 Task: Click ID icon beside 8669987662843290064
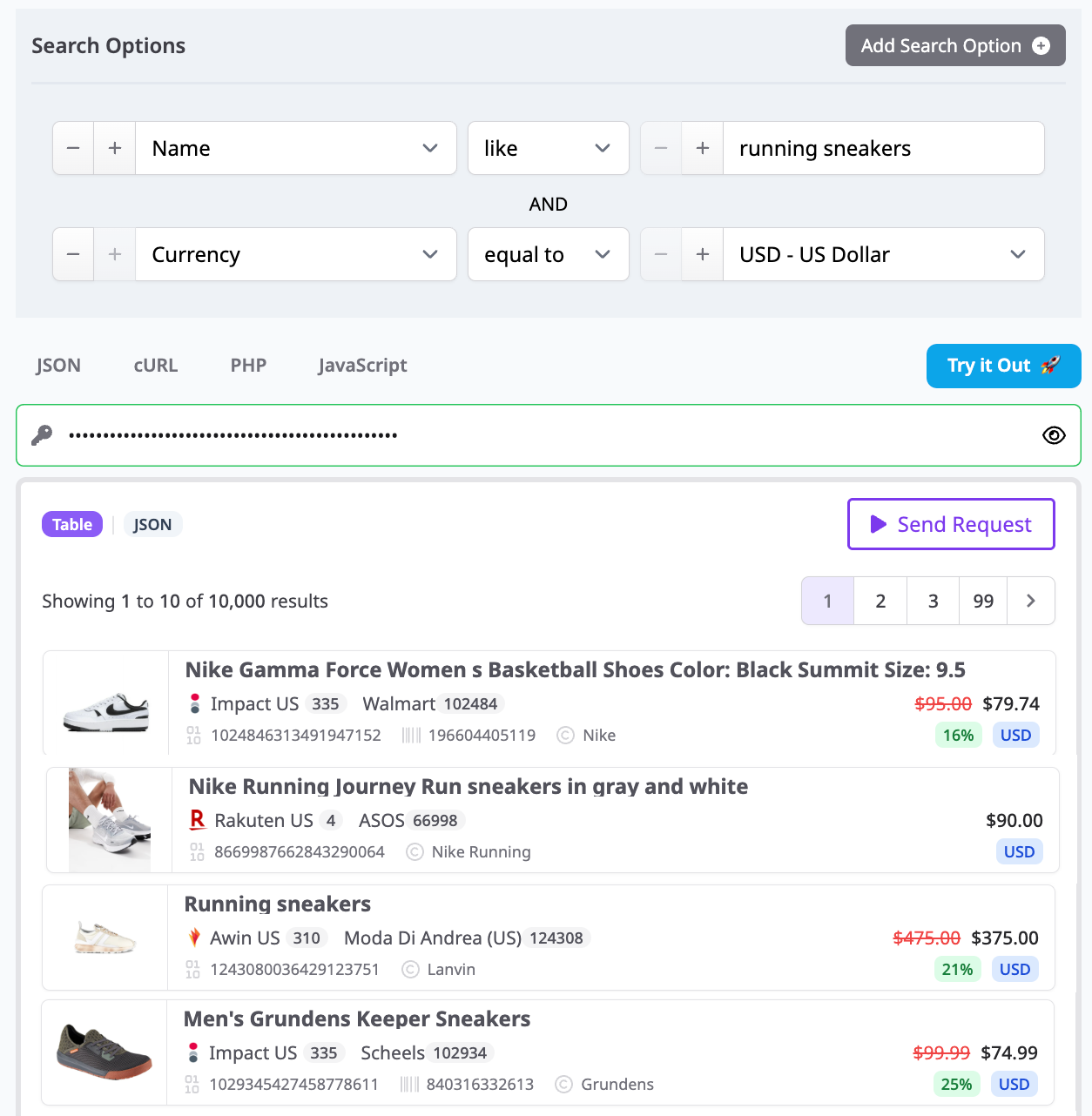pyautogui.click(x=197, y=852)
